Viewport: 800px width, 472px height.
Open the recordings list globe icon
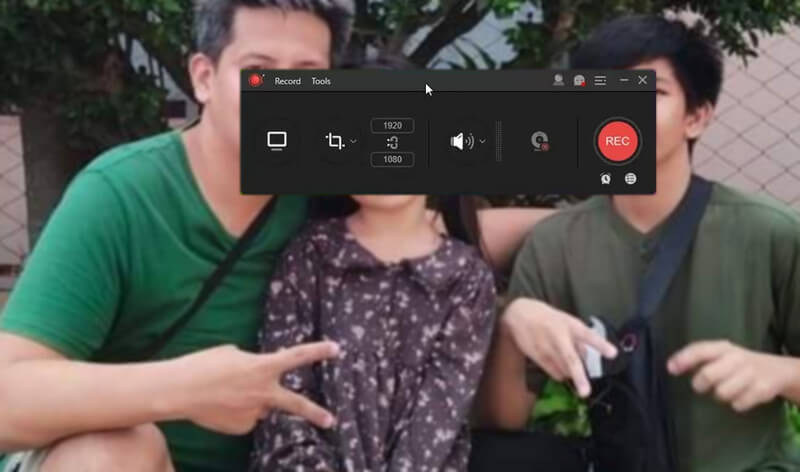631,179
